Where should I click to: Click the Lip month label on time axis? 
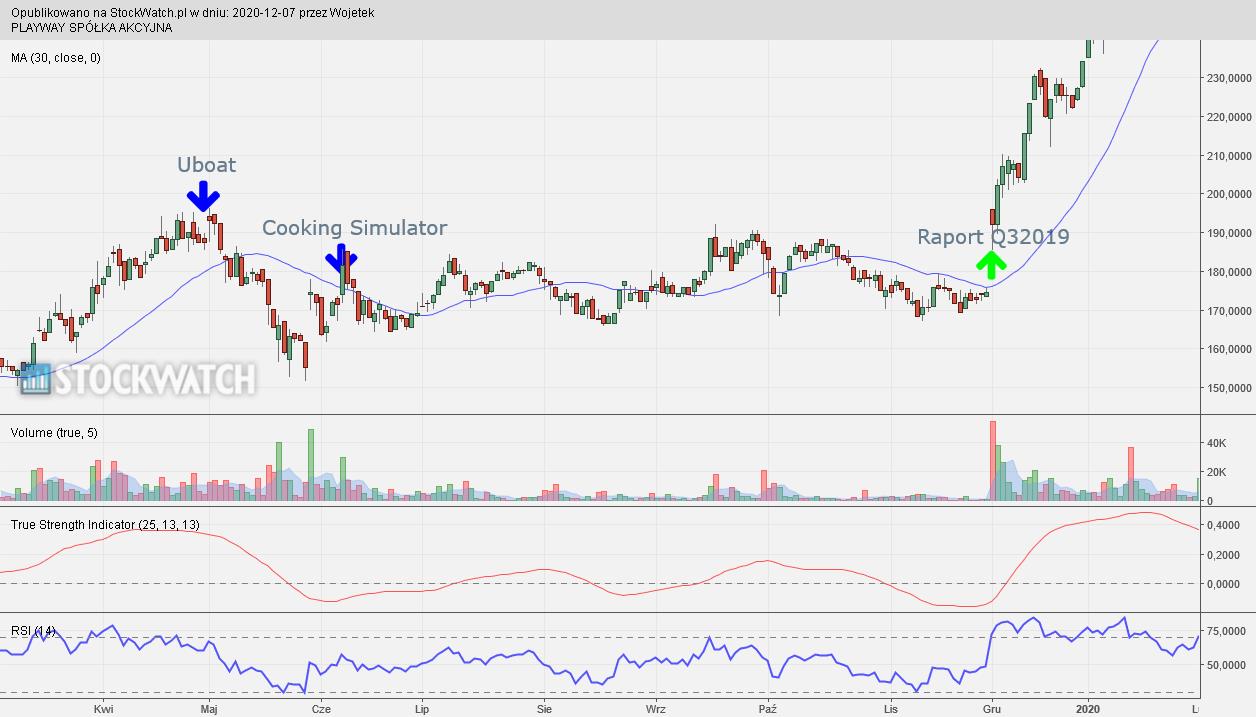point(422,708)
